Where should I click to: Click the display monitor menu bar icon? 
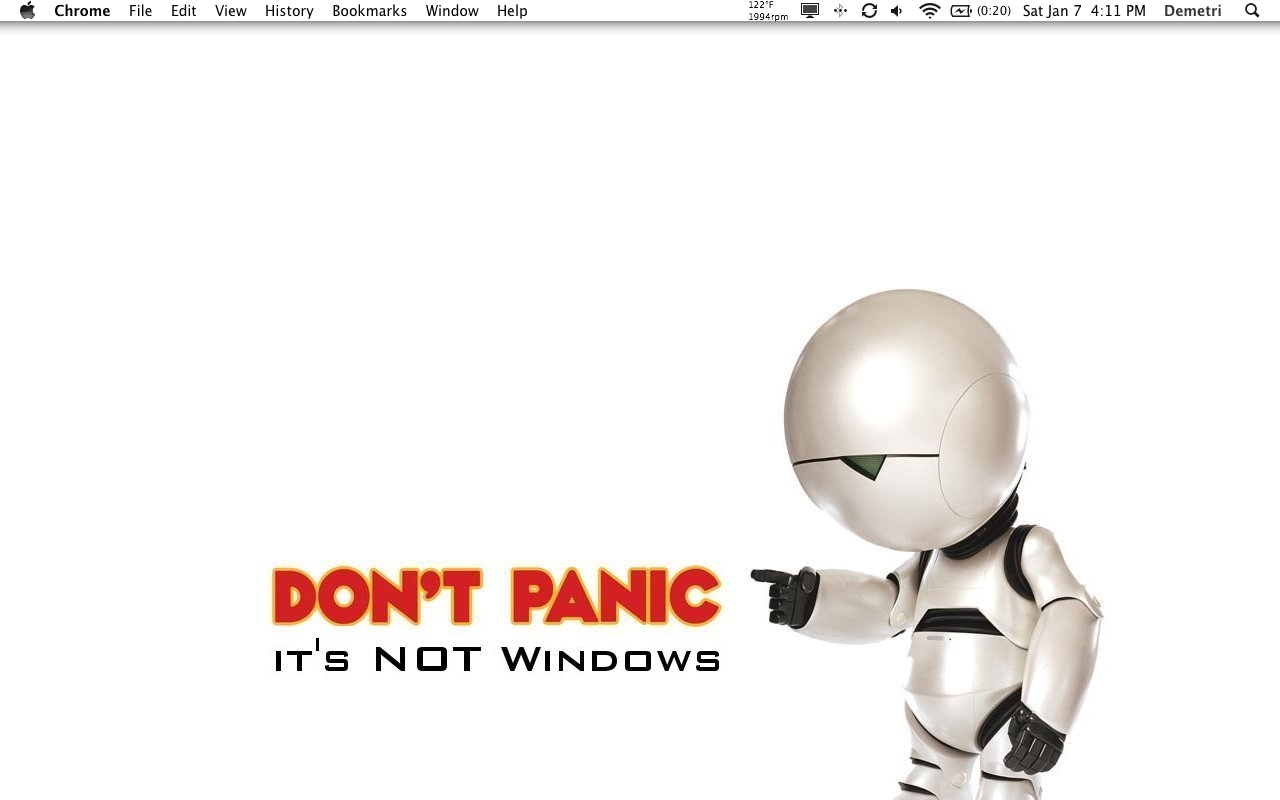[x=810, y=11]
